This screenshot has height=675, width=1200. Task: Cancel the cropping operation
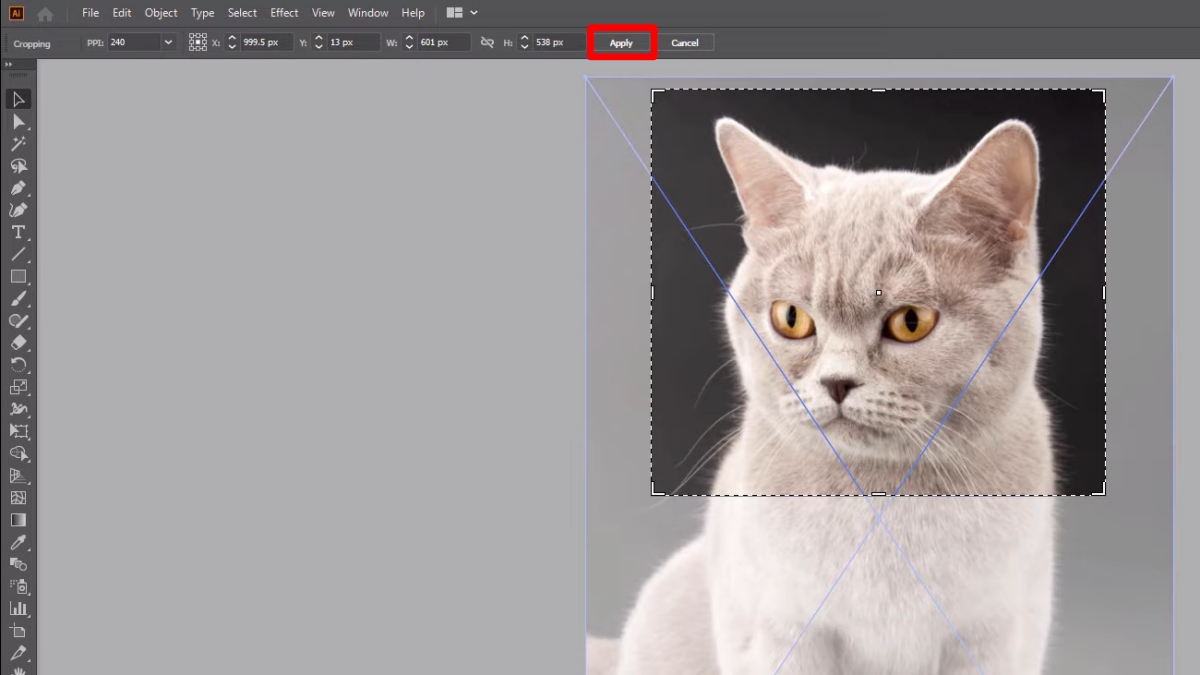685,43
